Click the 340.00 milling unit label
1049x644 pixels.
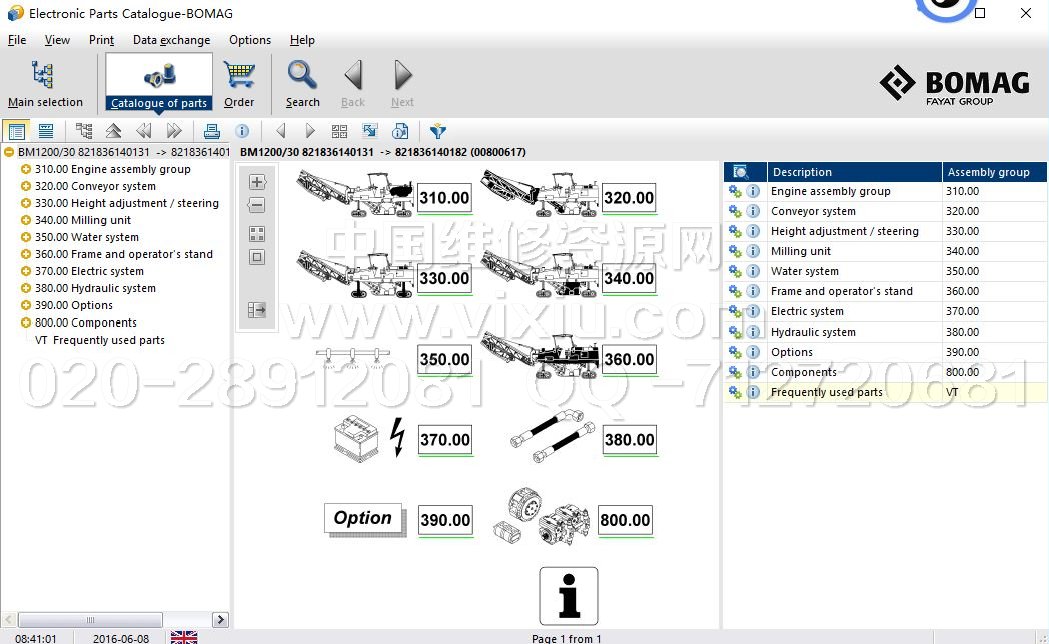tap(629, 279)
